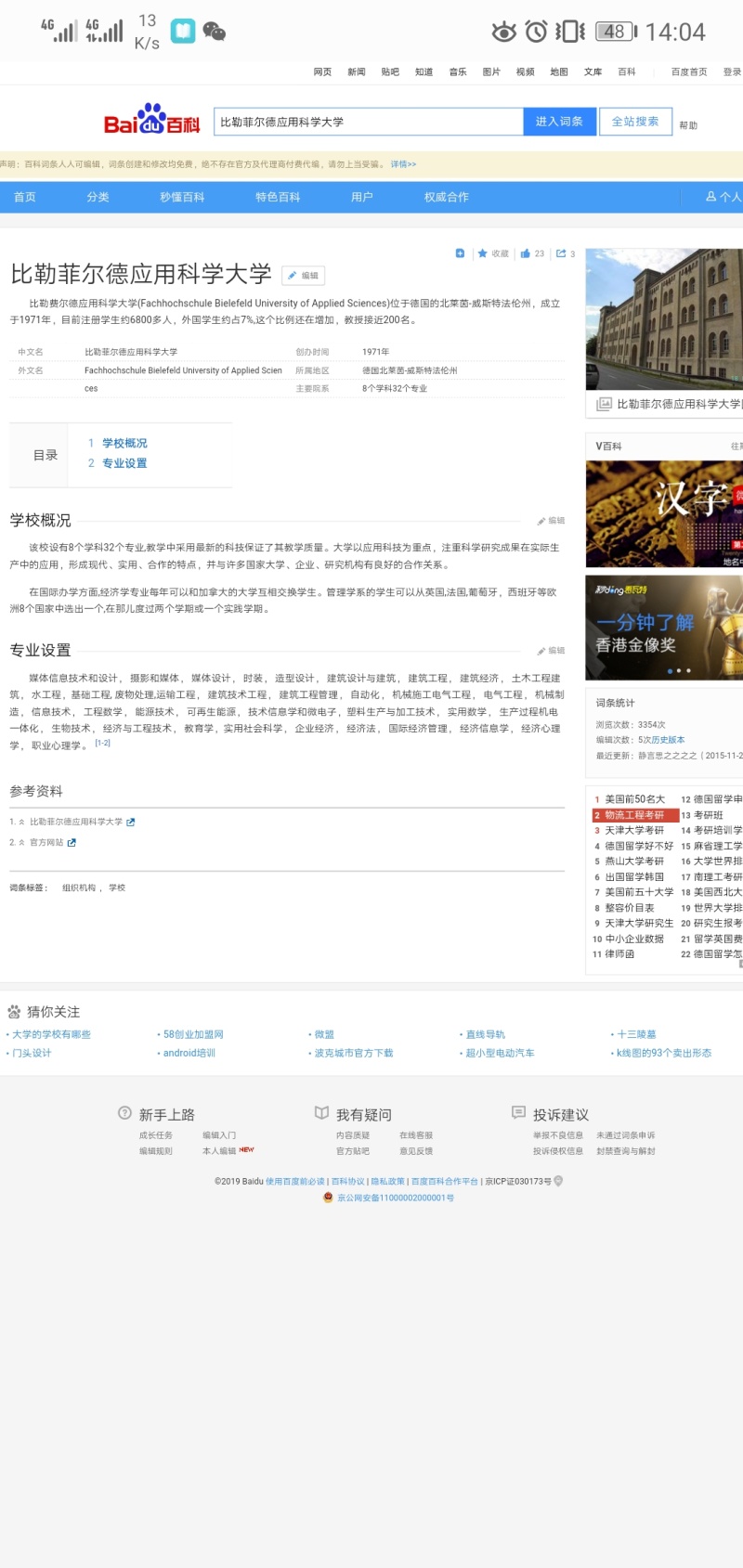Click the [1-2] citation reference link
Screen dimensions: 743x1568
[x=102, y=743]
